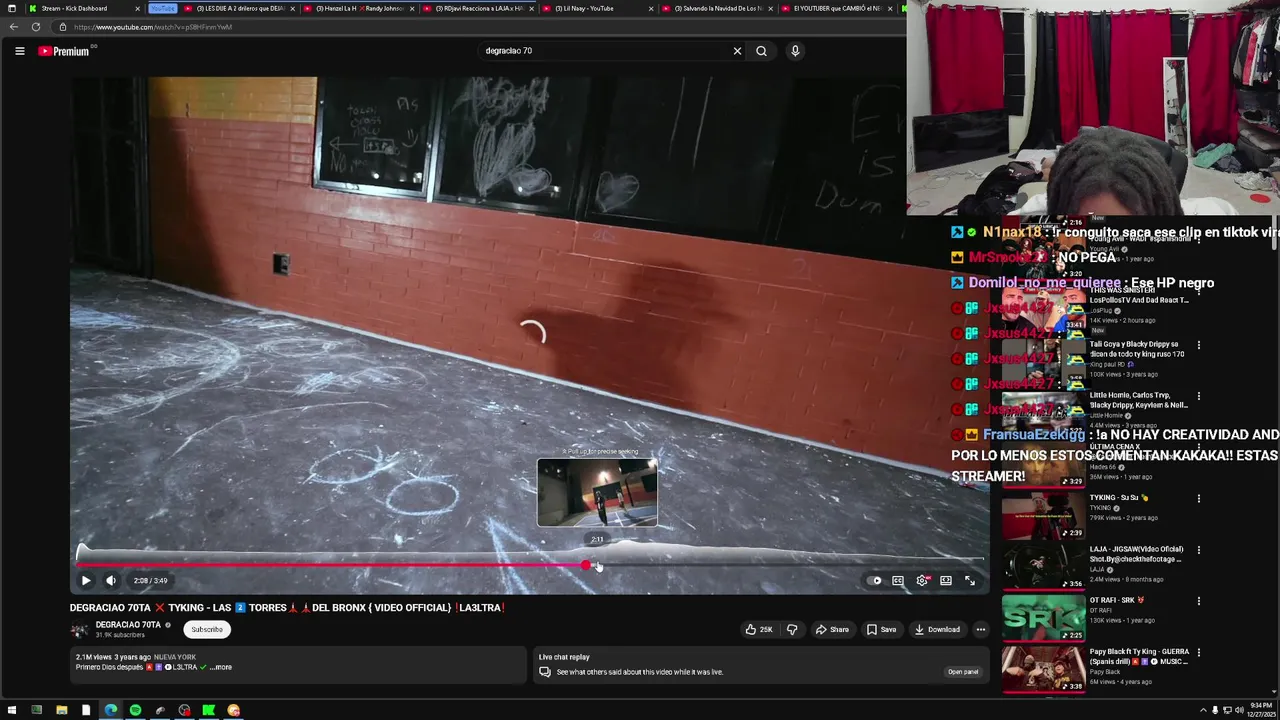
Task: Enter full screen mode
Action: tap(970, 580)
